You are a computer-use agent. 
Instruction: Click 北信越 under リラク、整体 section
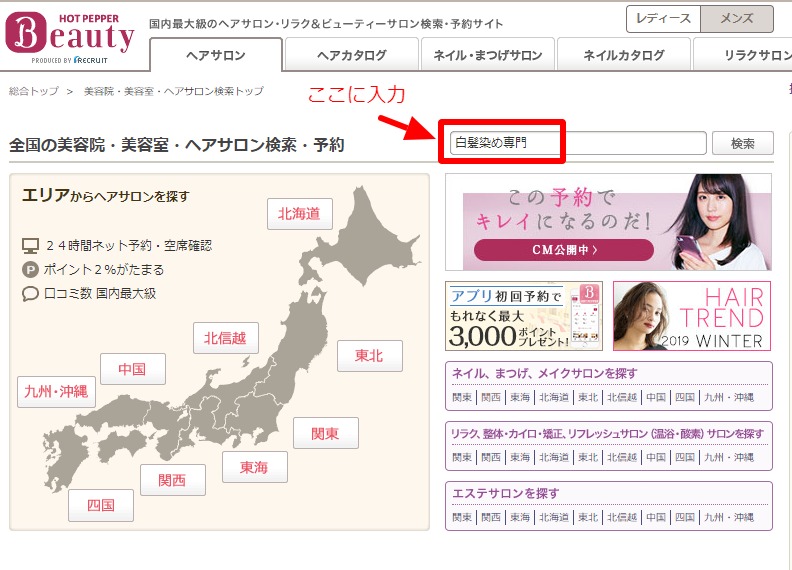coord(622,457)
